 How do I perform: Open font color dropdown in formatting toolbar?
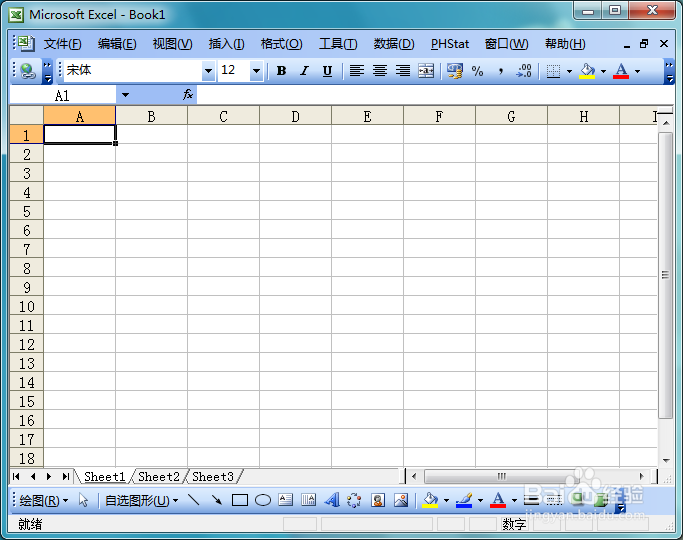(637, 71)
